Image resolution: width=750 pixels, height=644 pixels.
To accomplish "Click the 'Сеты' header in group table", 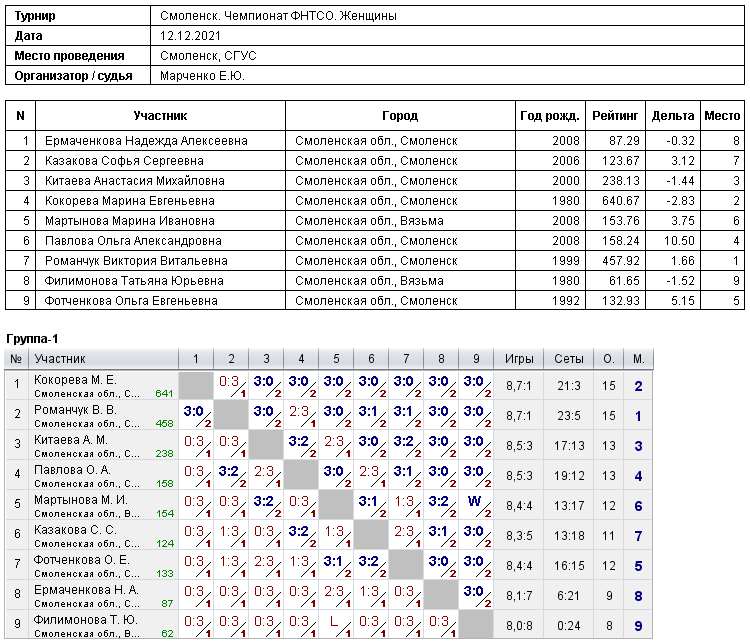I will tap(568, 359).
